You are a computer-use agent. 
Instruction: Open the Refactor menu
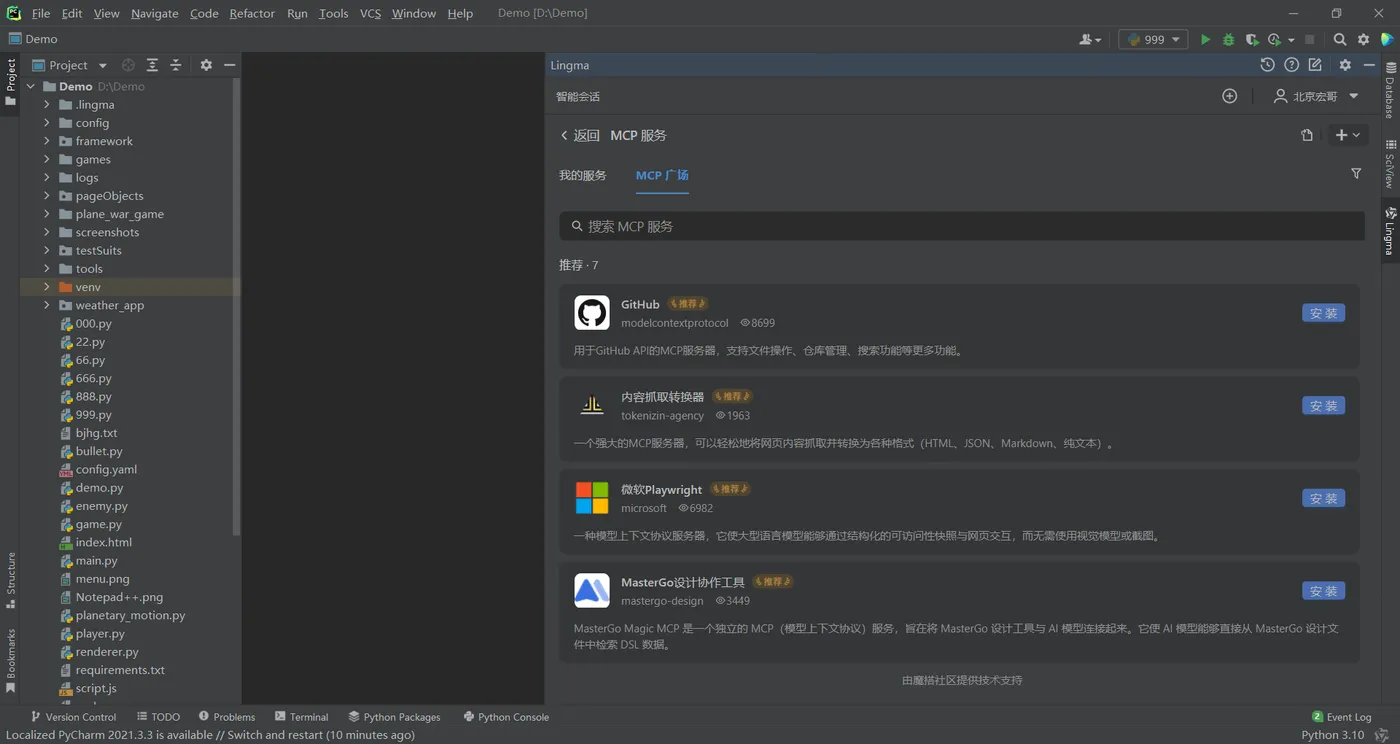pos(252,13)
